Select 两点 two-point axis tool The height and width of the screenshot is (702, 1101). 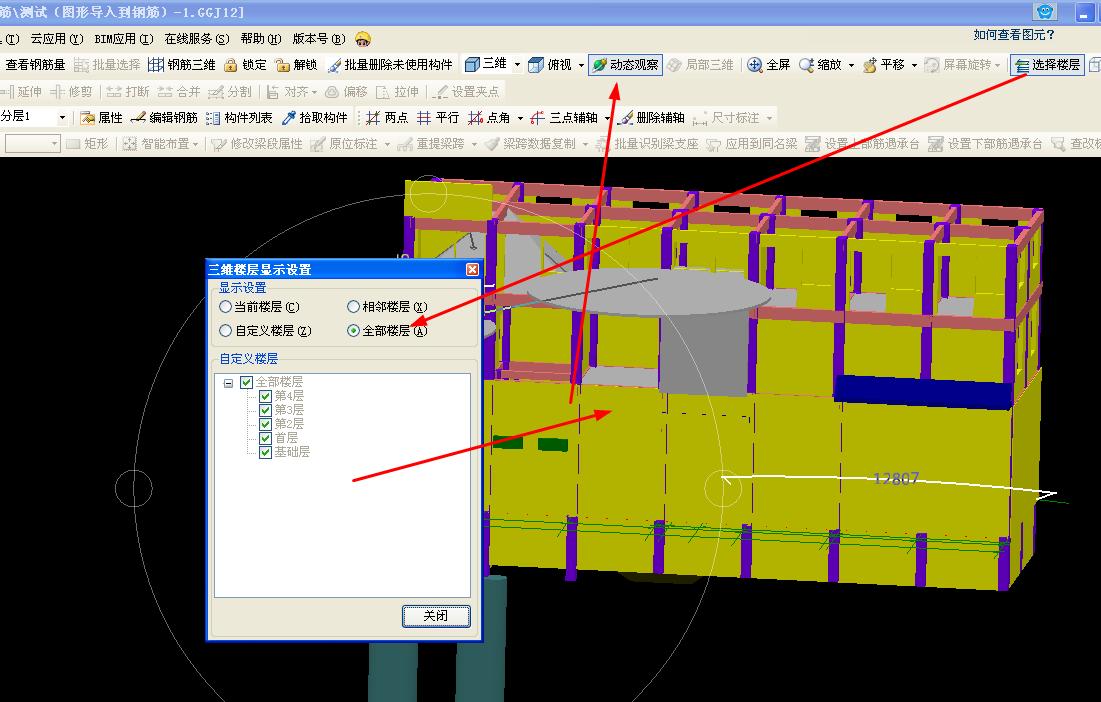(x=387, y=117)
